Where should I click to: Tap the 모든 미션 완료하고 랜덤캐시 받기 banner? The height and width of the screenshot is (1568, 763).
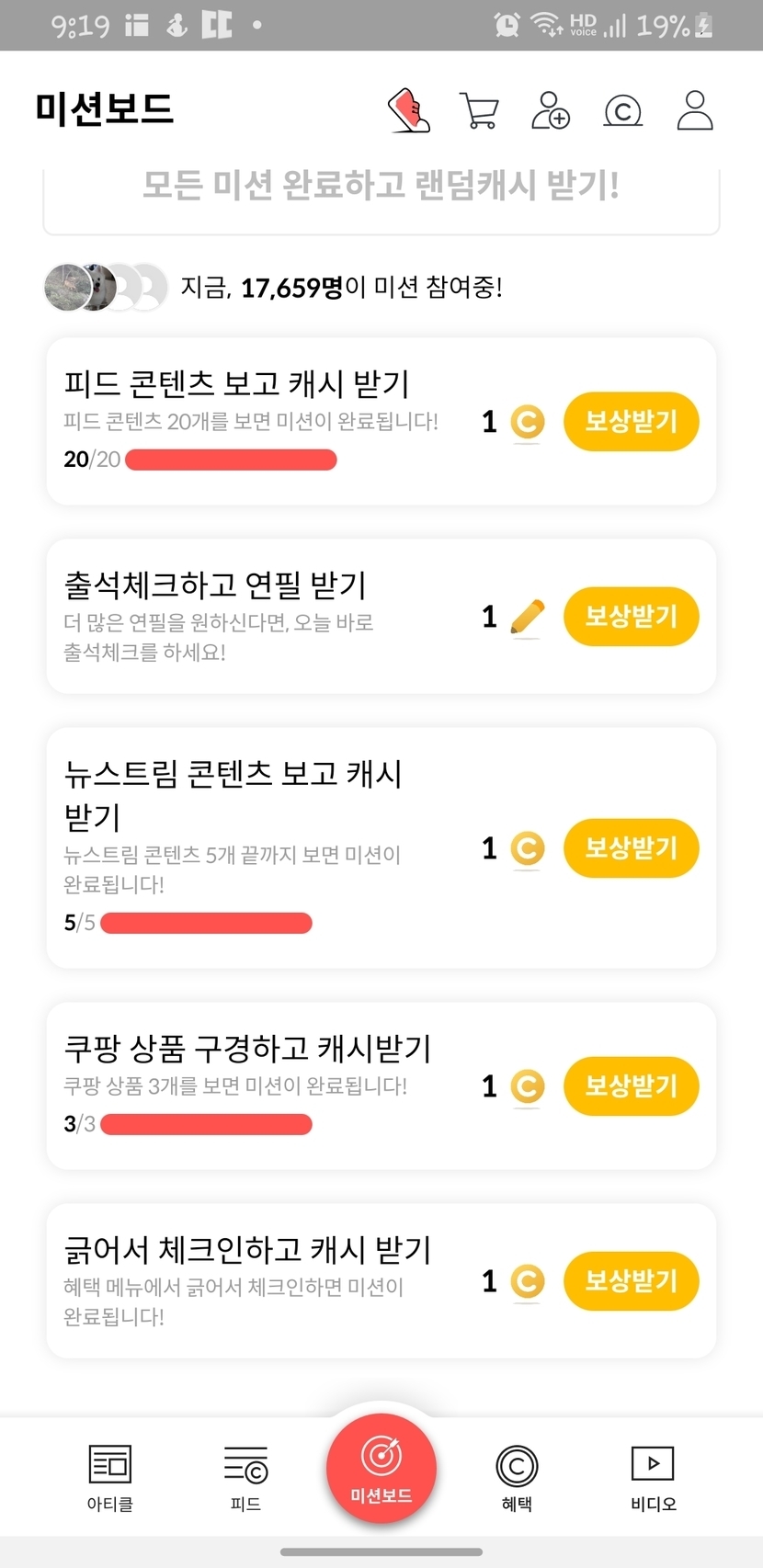(x=381, y=187)
